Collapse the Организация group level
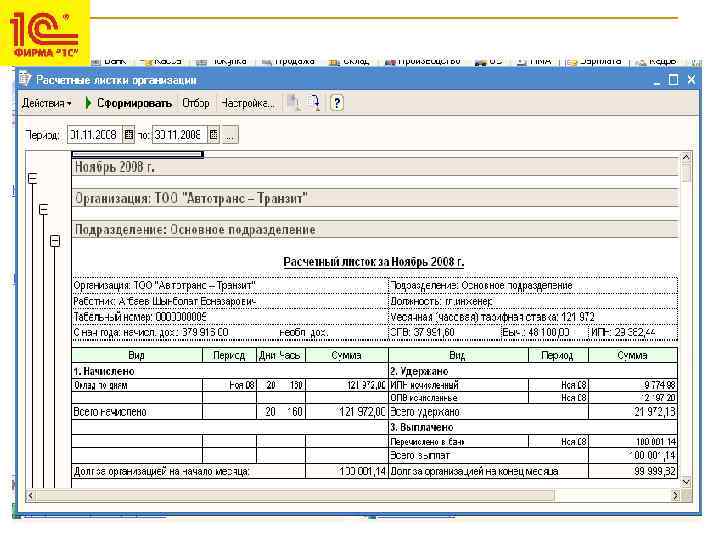The image size is (720, 540). [x=43, y=209]
